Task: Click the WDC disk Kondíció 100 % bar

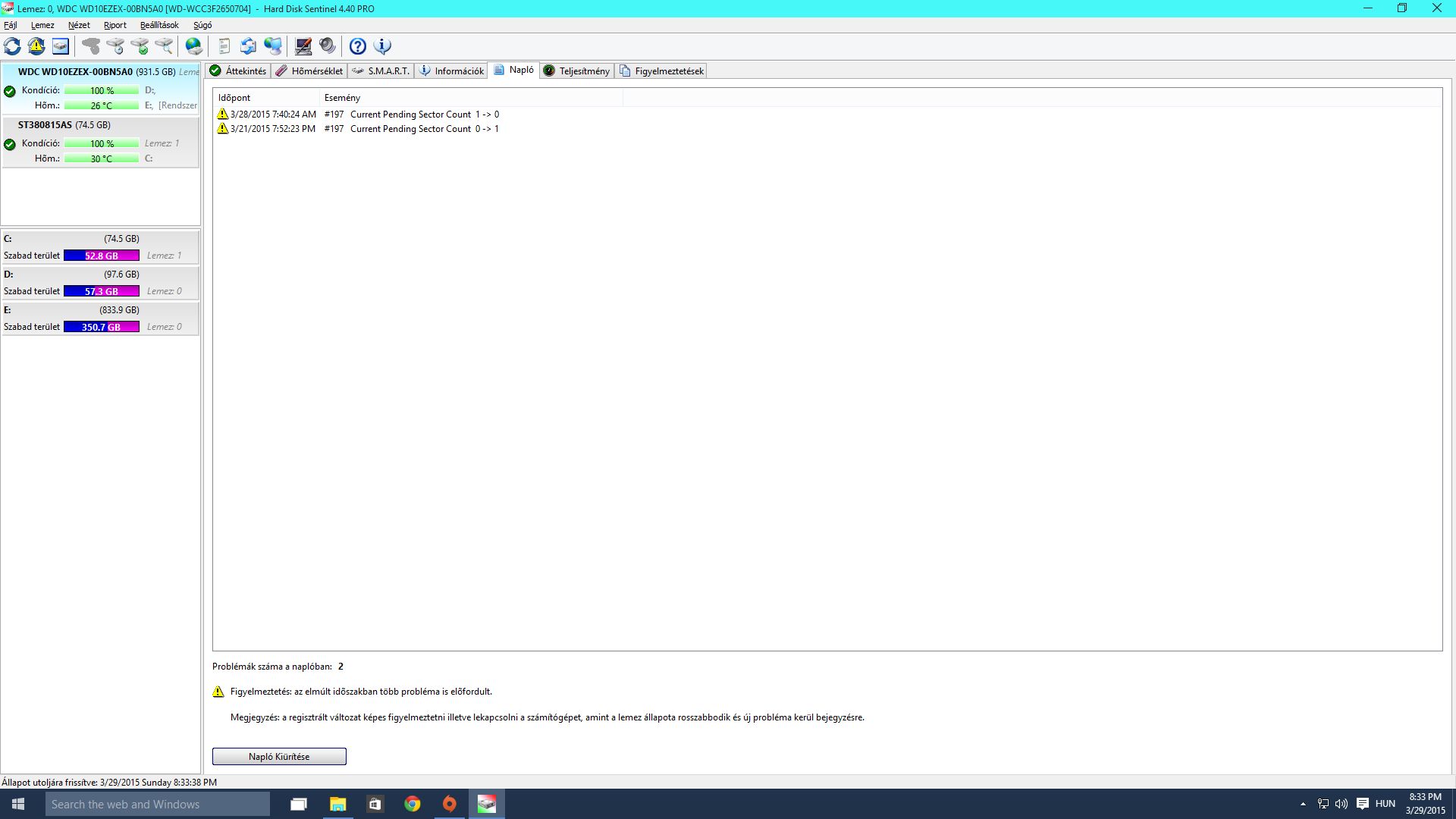Action: tap(102, 90)
